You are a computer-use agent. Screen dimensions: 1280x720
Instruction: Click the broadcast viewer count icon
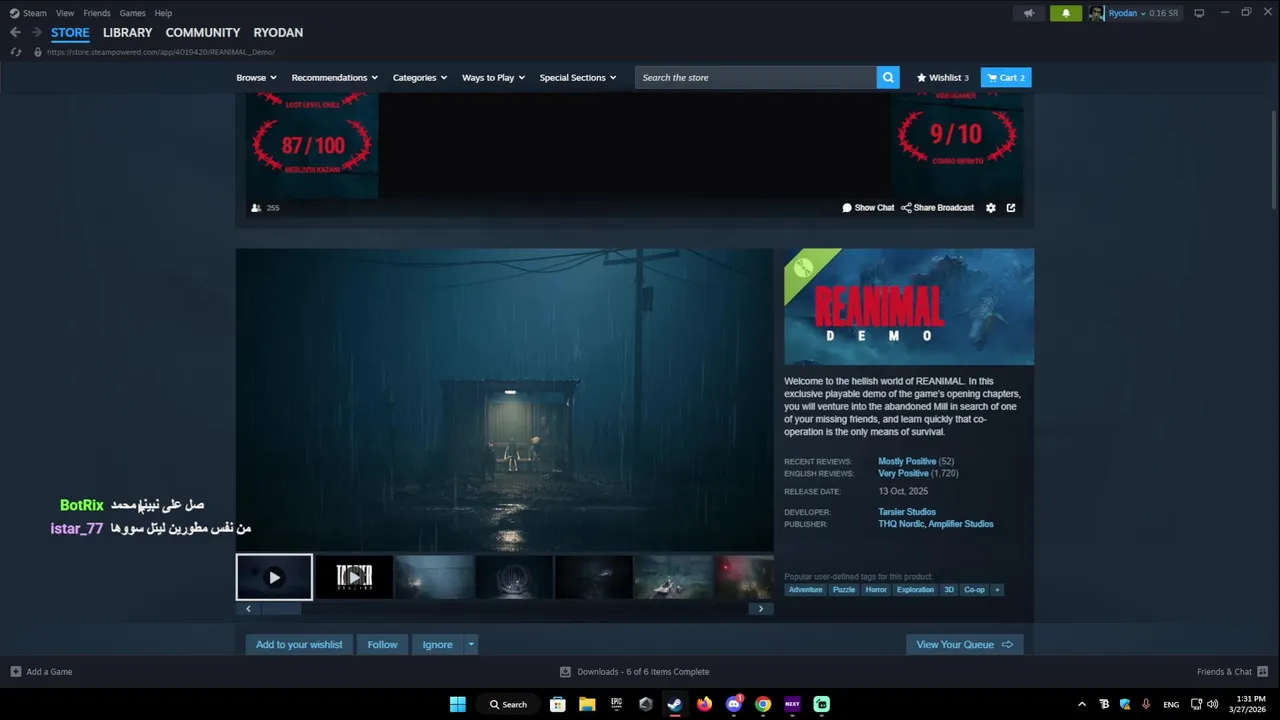(256, 208)
